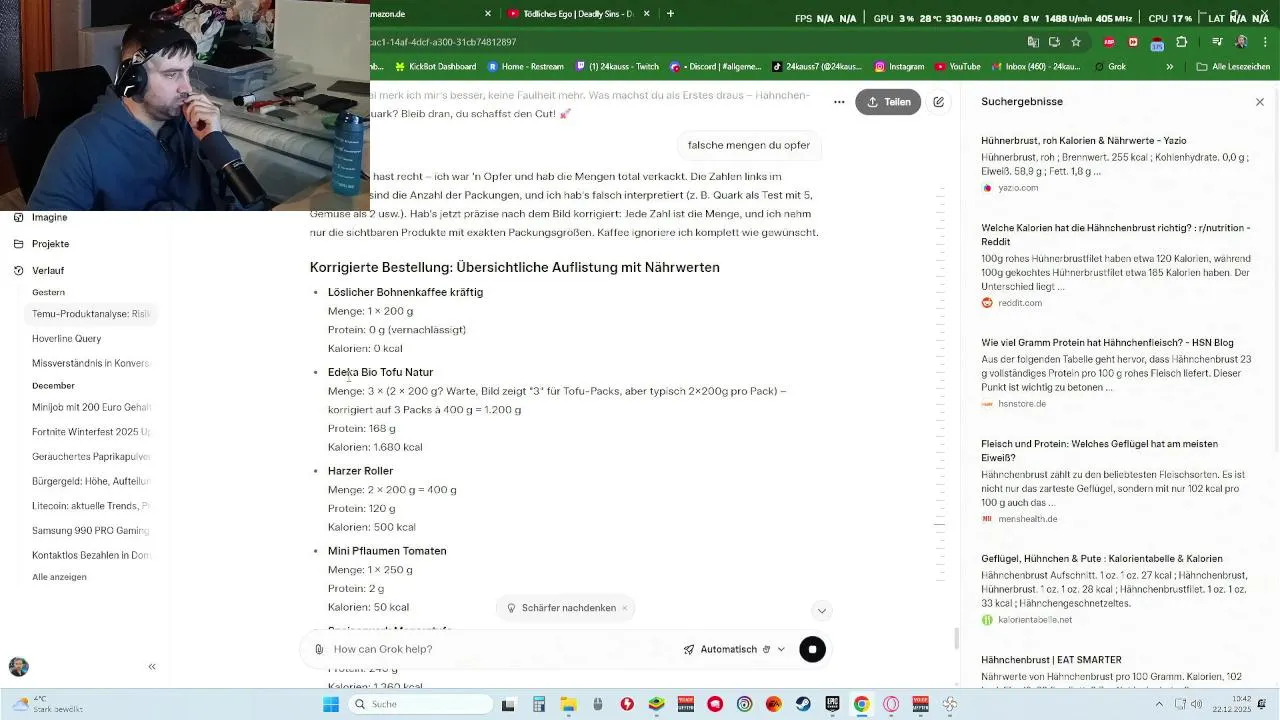1280x720 pixels.
Task: Open the Inbox (460) Gmail bookmark
Action: point(1036,67)
